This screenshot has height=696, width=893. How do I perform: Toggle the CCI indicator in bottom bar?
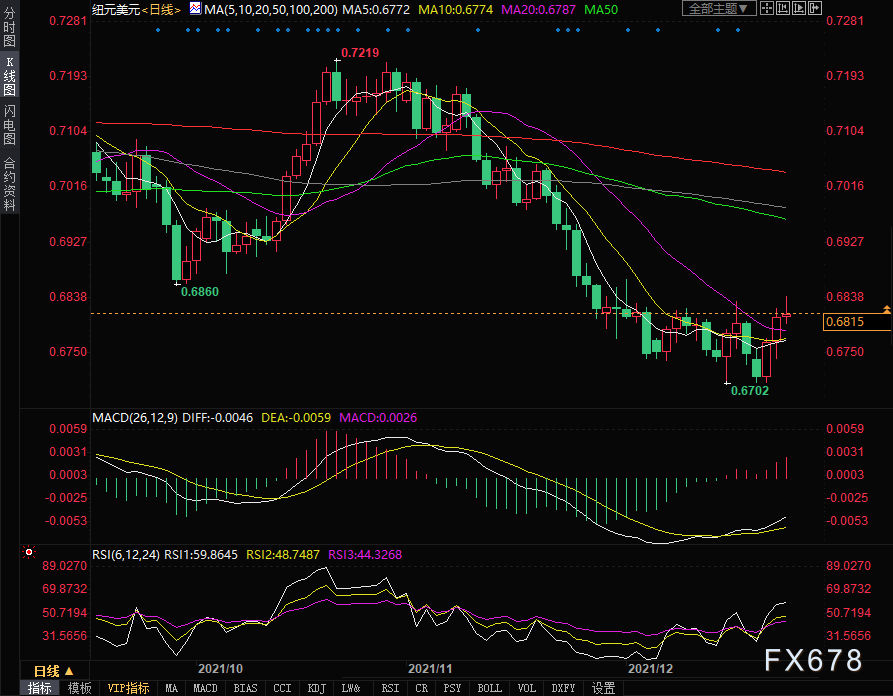282,688
